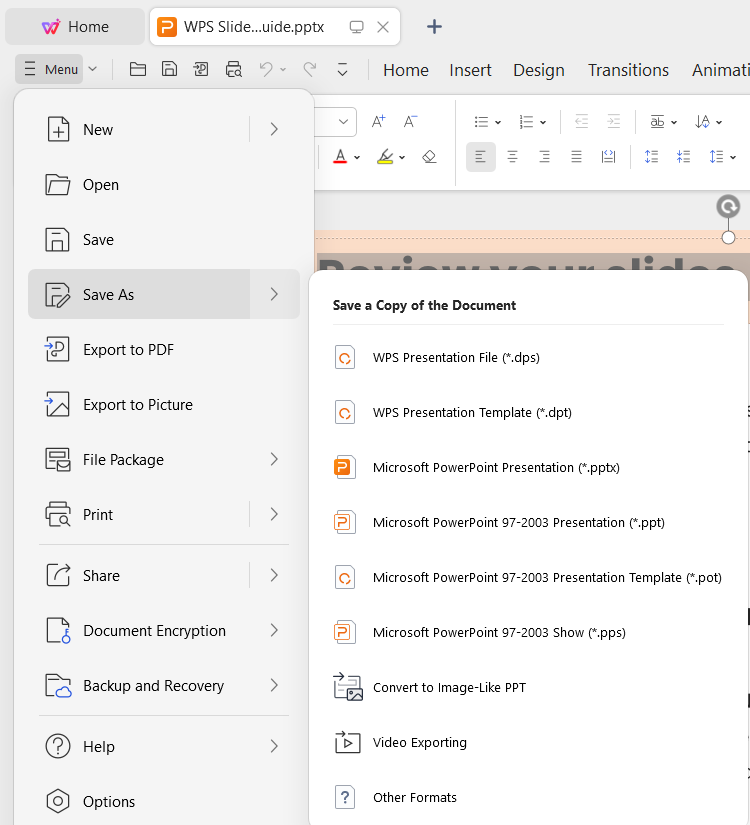Viewport: 750px width, 825px height.
Task: Click the numbered list icon
Action: (526, 122)
